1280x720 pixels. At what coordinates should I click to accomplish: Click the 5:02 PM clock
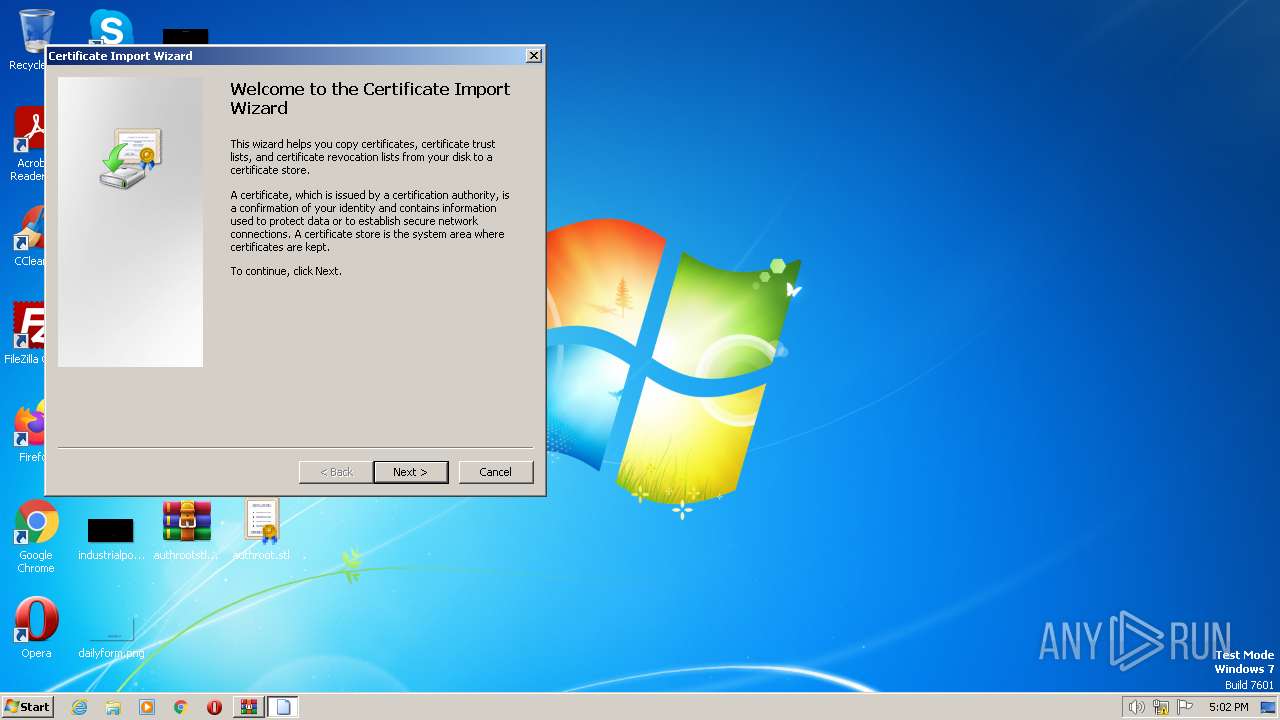click(x=1228, y=707)
